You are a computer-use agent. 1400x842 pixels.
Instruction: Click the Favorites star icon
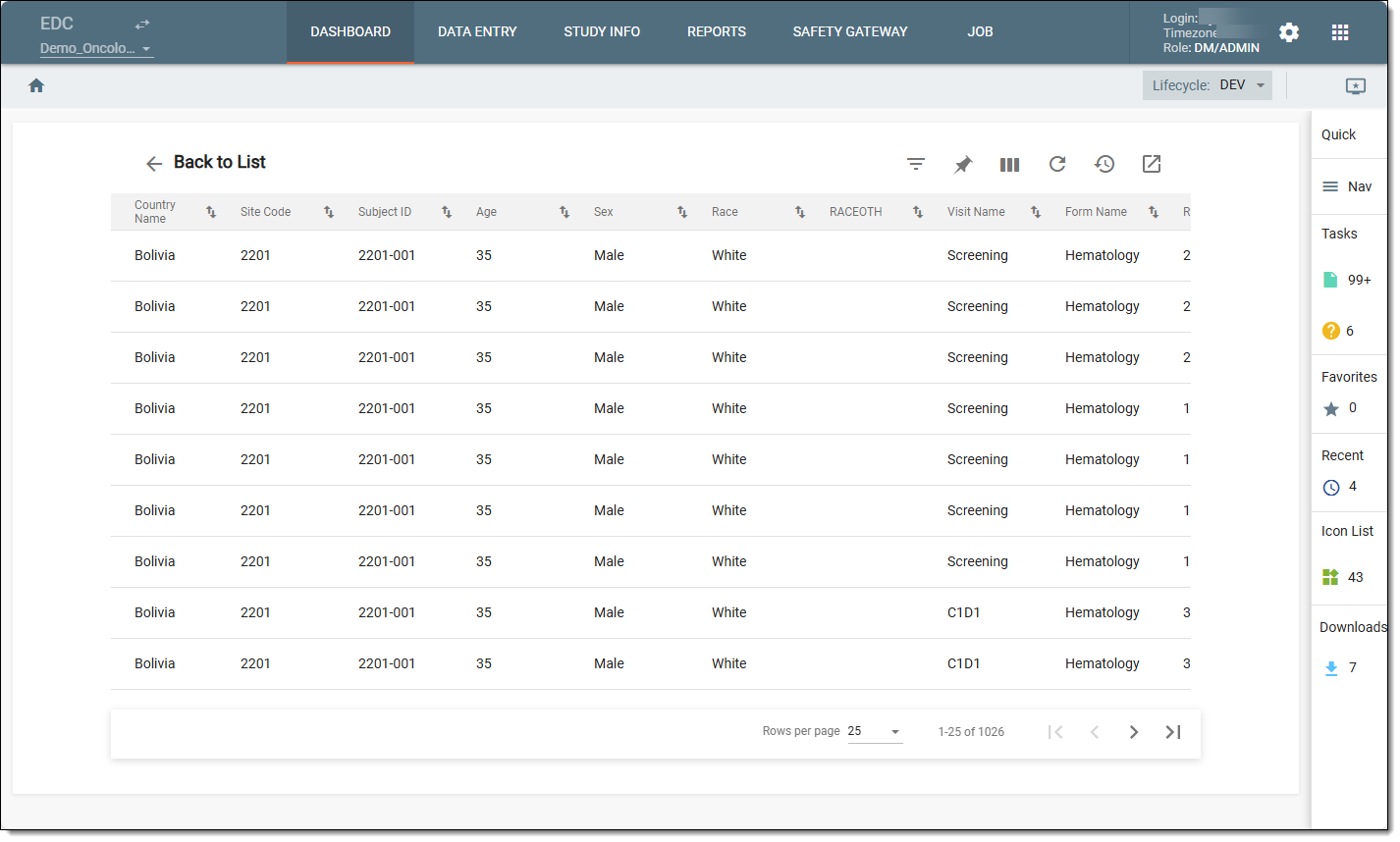tap(1331, 409)
